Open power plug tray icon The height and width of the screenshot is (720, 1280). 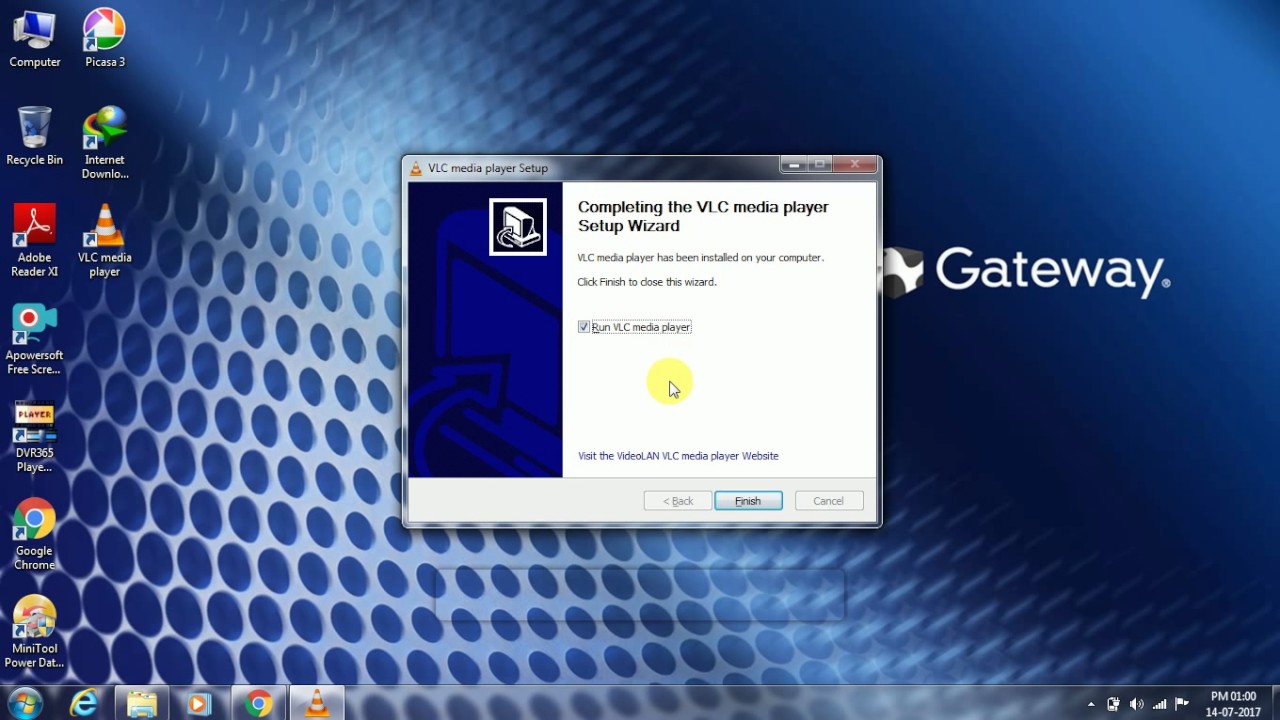point(1113,704)
